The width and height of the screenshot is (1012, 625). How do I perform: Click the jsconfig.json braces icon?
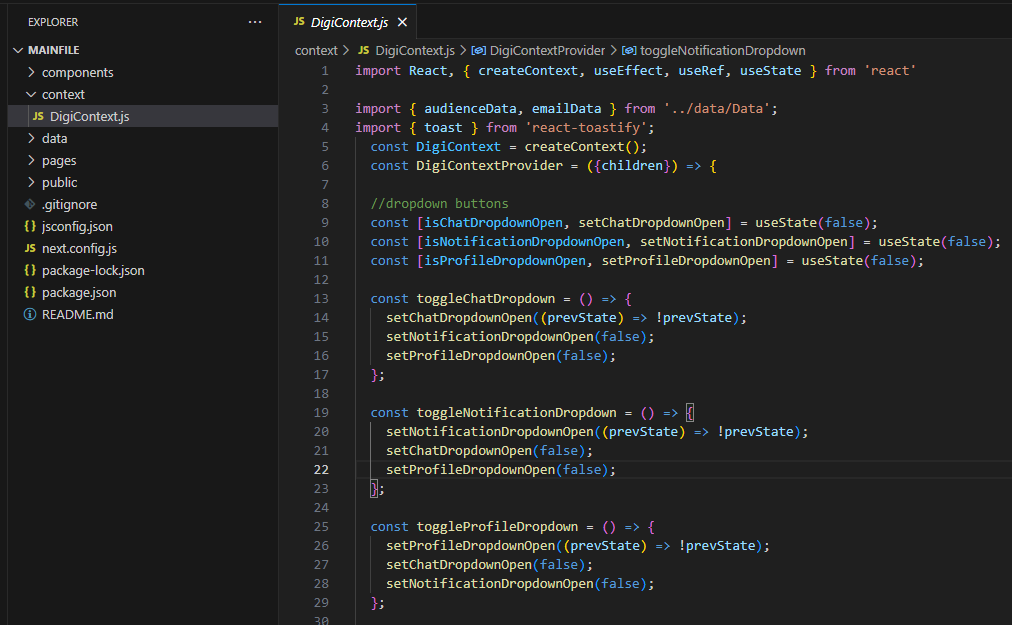click(30, 226)
